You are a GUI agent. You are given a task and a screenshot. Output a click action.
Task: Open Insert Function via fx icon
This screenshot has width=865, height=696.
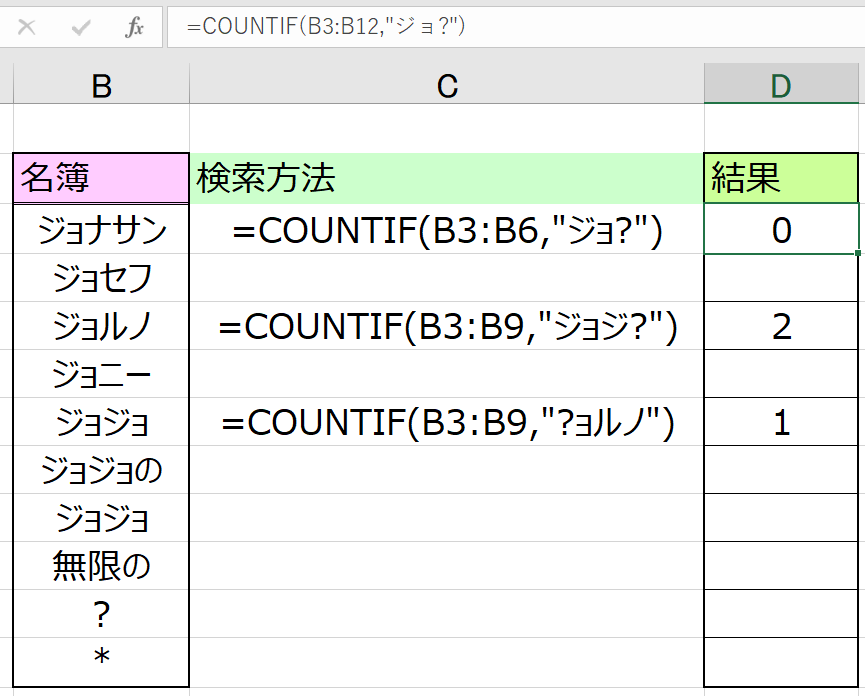(134, 27)
